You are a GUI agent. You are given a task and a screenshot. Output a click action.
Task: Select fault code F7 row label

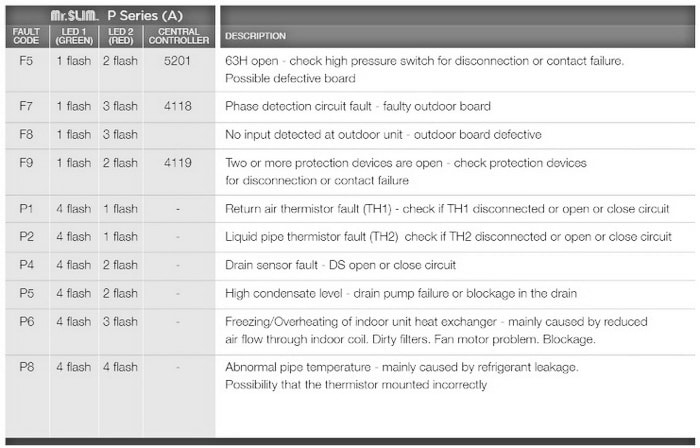[26, 106]
